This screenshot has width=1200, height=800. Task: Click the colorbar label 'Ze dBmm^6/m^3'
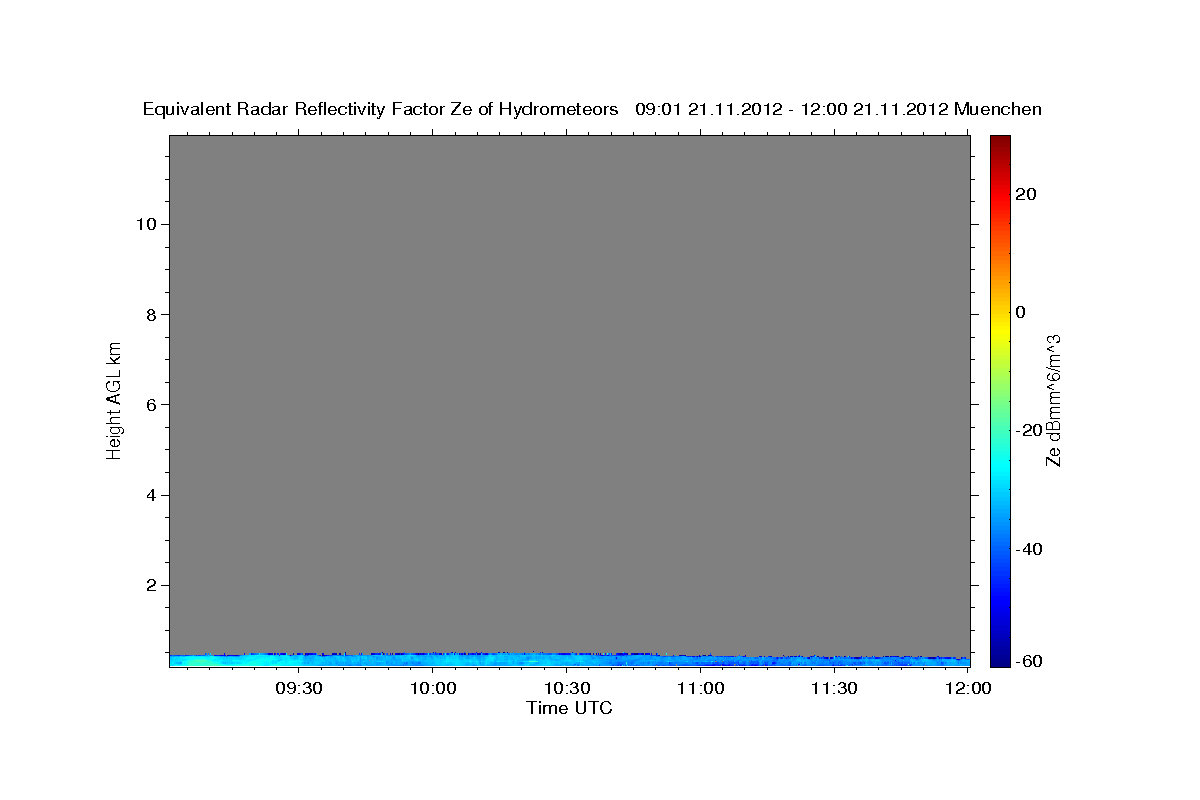[x=1053, y=401]
